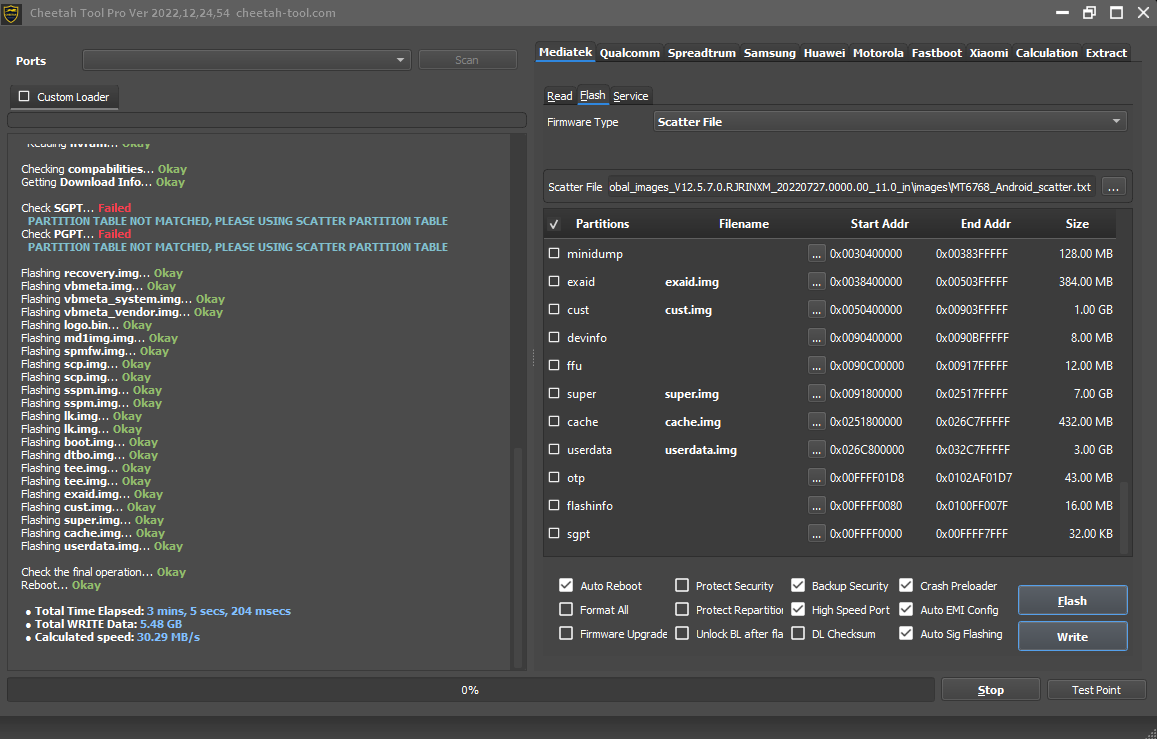The height and width of the screenshot is (739, 1157).
Task: Click the Scatter File path field
Action: tap(851, 187)
